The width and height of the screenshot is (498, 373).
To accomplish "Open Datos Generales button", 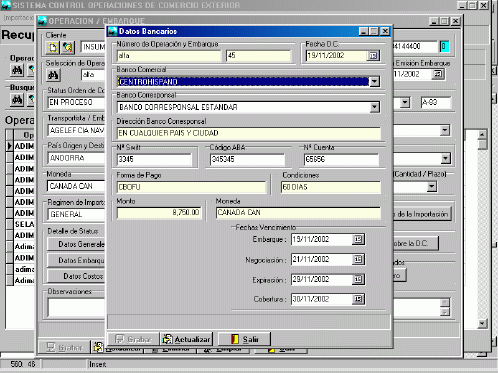I will coord(76,244).
